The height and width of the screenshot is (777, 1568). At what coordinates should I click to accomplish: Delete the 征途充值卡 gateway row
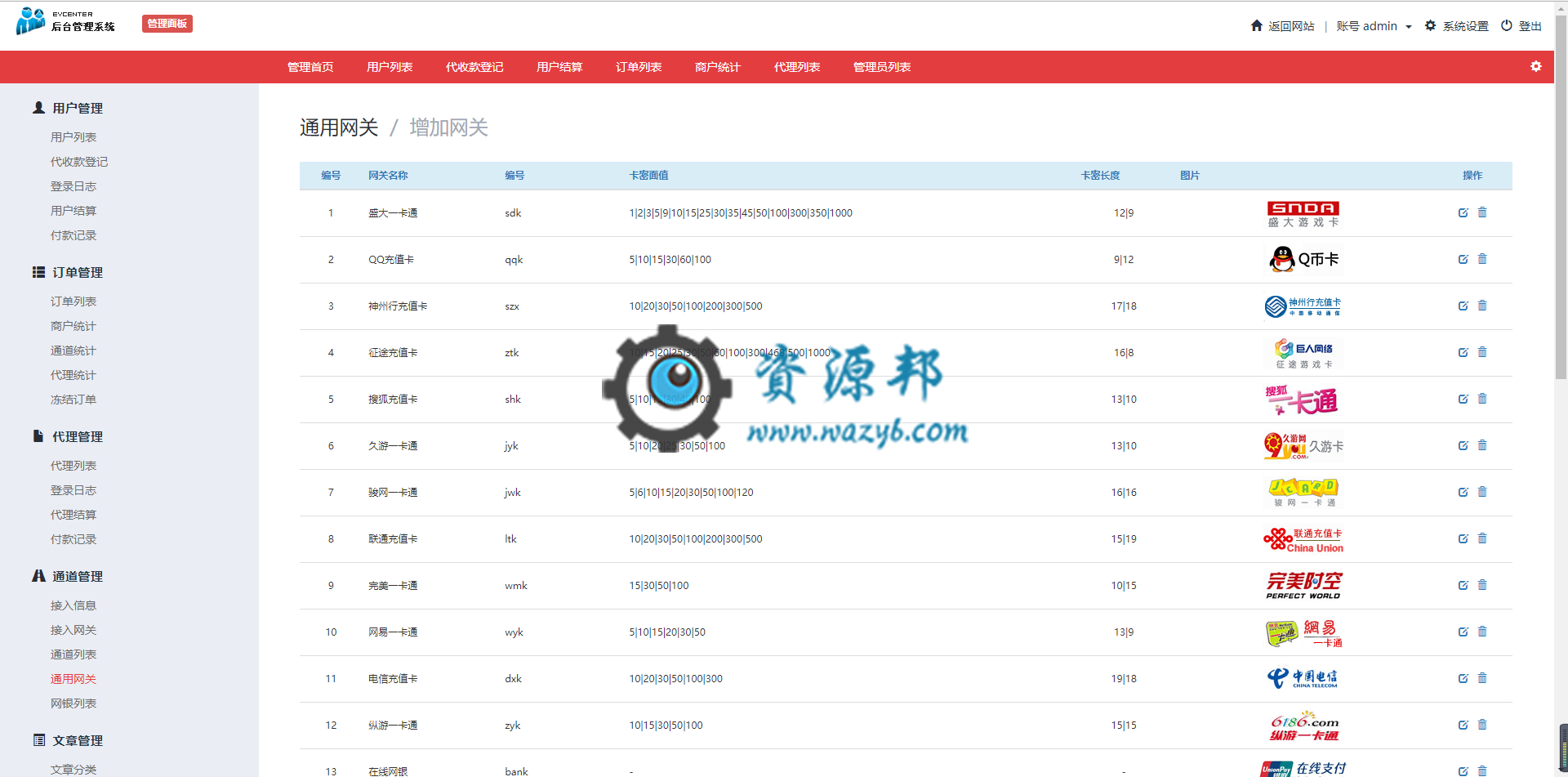point(1482,352)
